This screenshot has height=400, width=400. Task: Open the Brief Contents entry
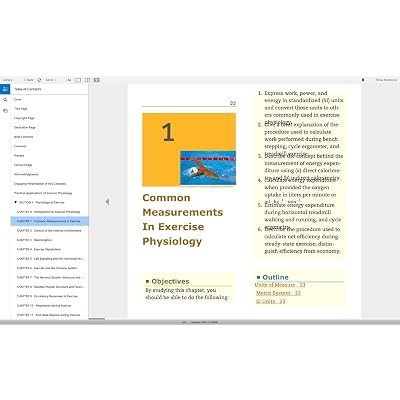click(23, 137)
